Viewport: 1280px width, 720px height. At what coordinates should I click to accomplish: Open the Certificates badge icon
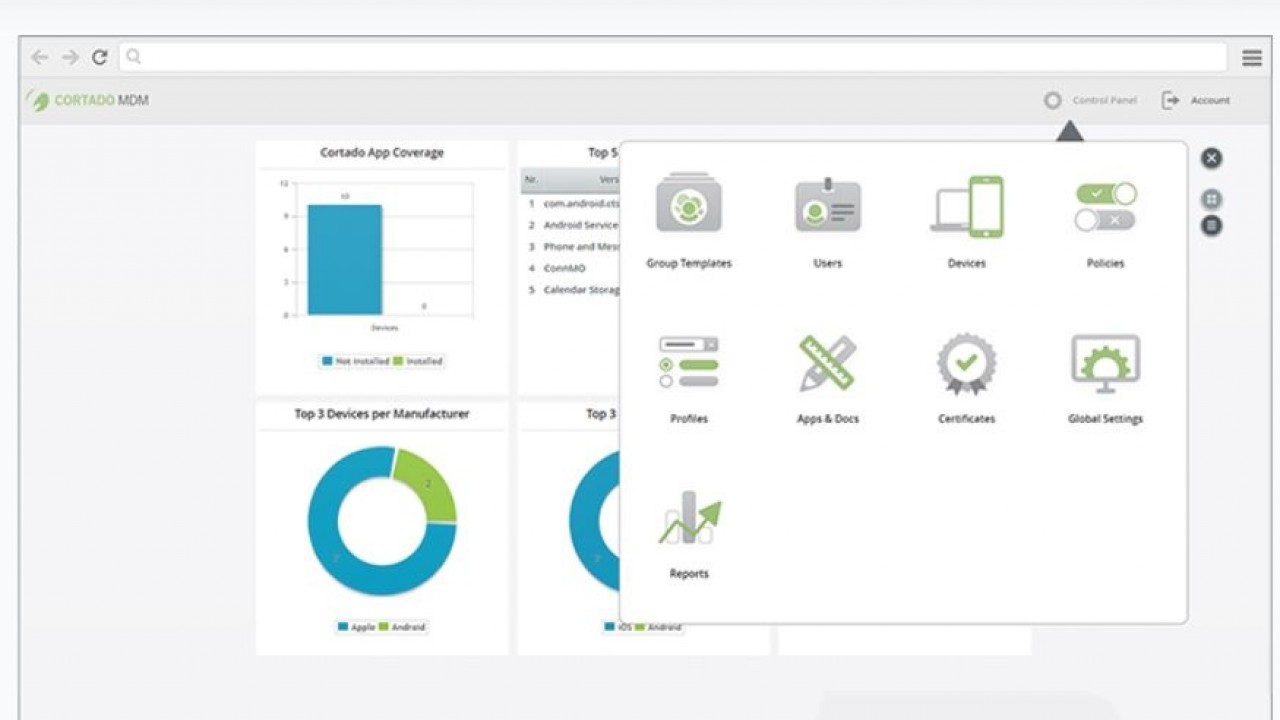[966, 363]
